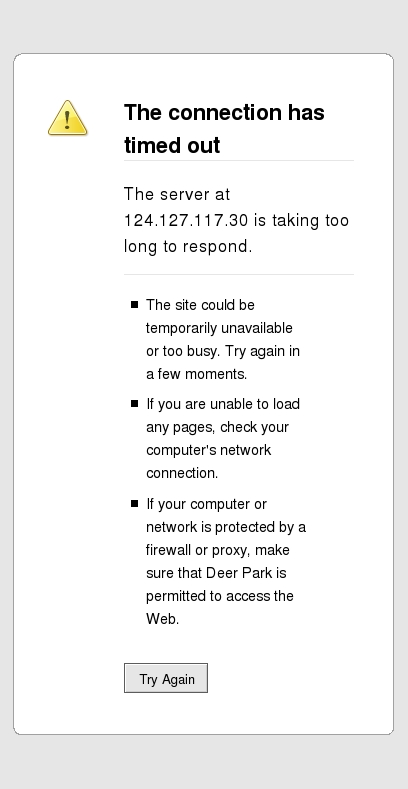The image size is (408, 789).
Task: Click the text 'a few moments.'
Action: click(197, 374)
